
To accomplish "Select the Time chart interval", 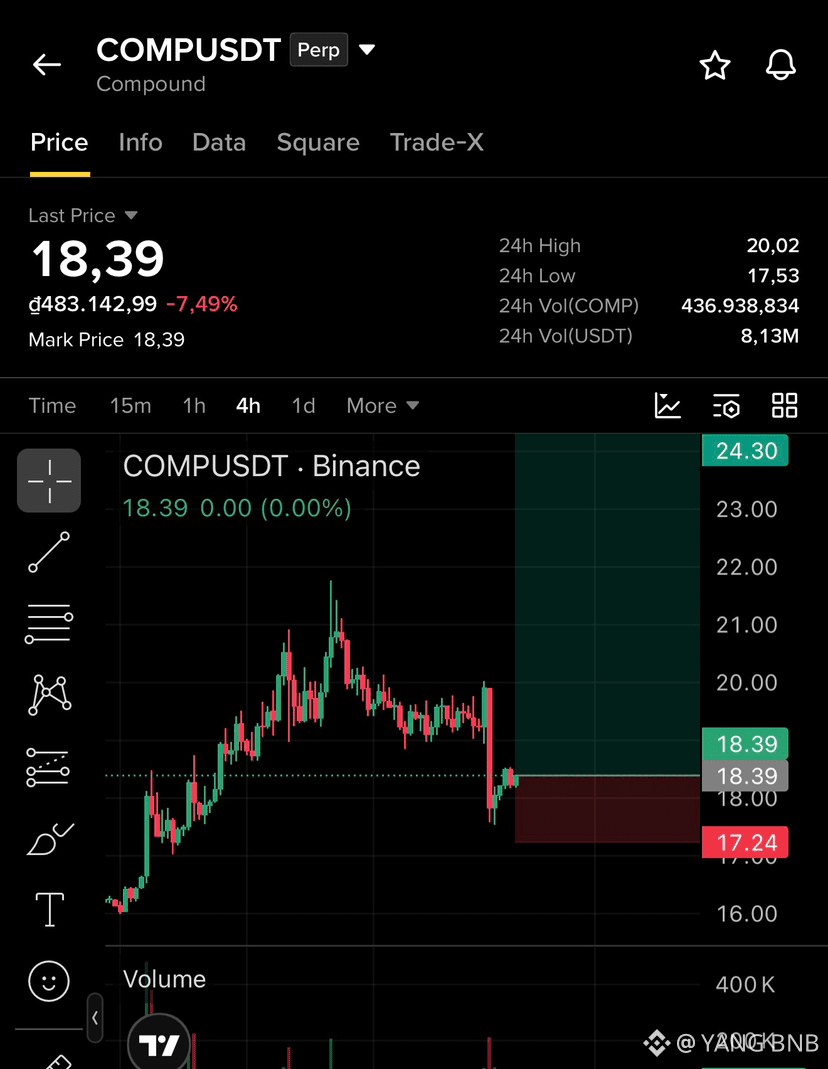I will 52,406.
